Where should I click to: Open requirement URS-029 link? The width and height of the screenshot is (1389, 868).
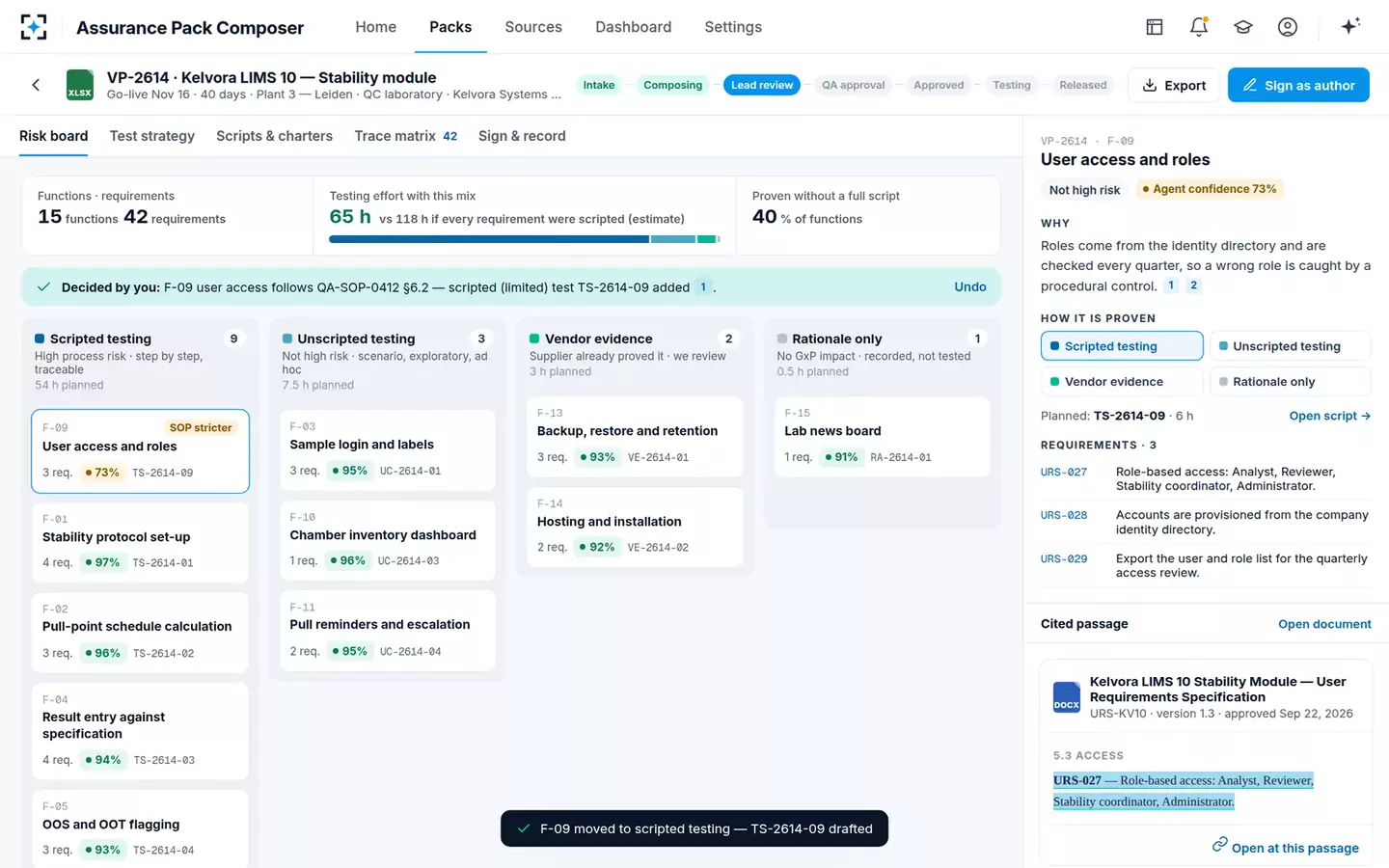pyautogui.click(x=1064, y=558)
